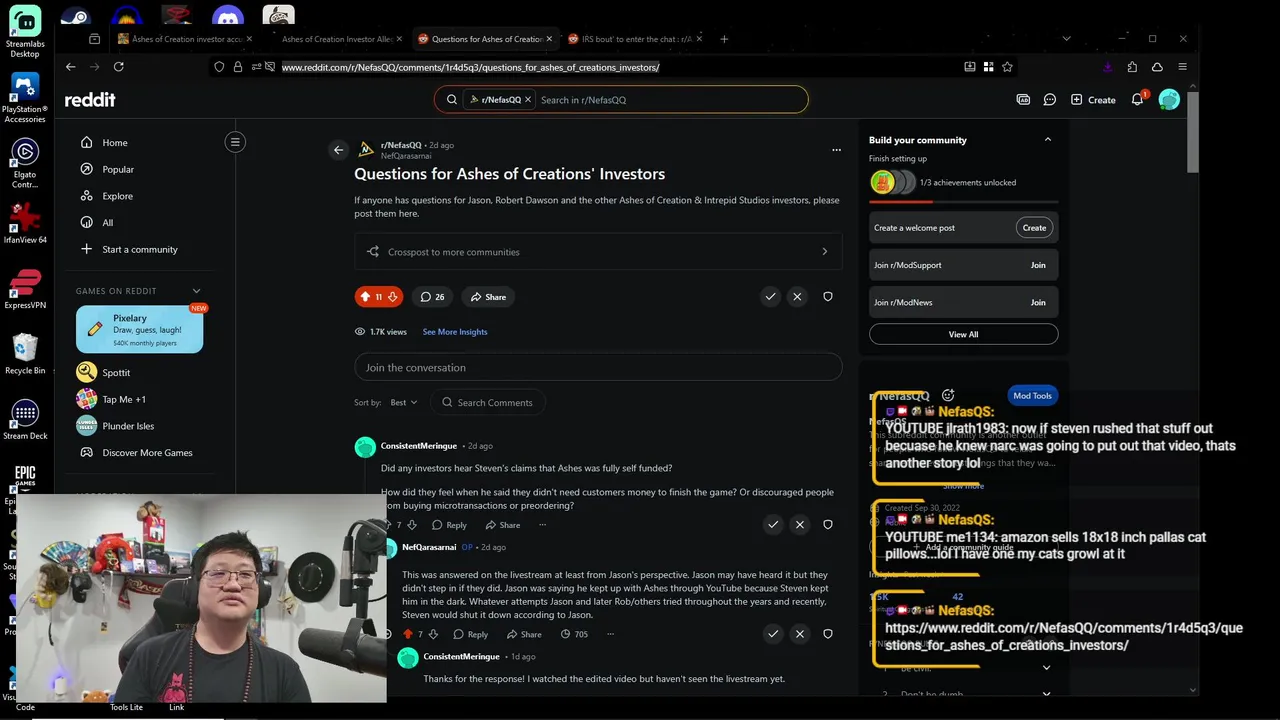Toggle the left sidebar collapse button

(x=235, y=142)
